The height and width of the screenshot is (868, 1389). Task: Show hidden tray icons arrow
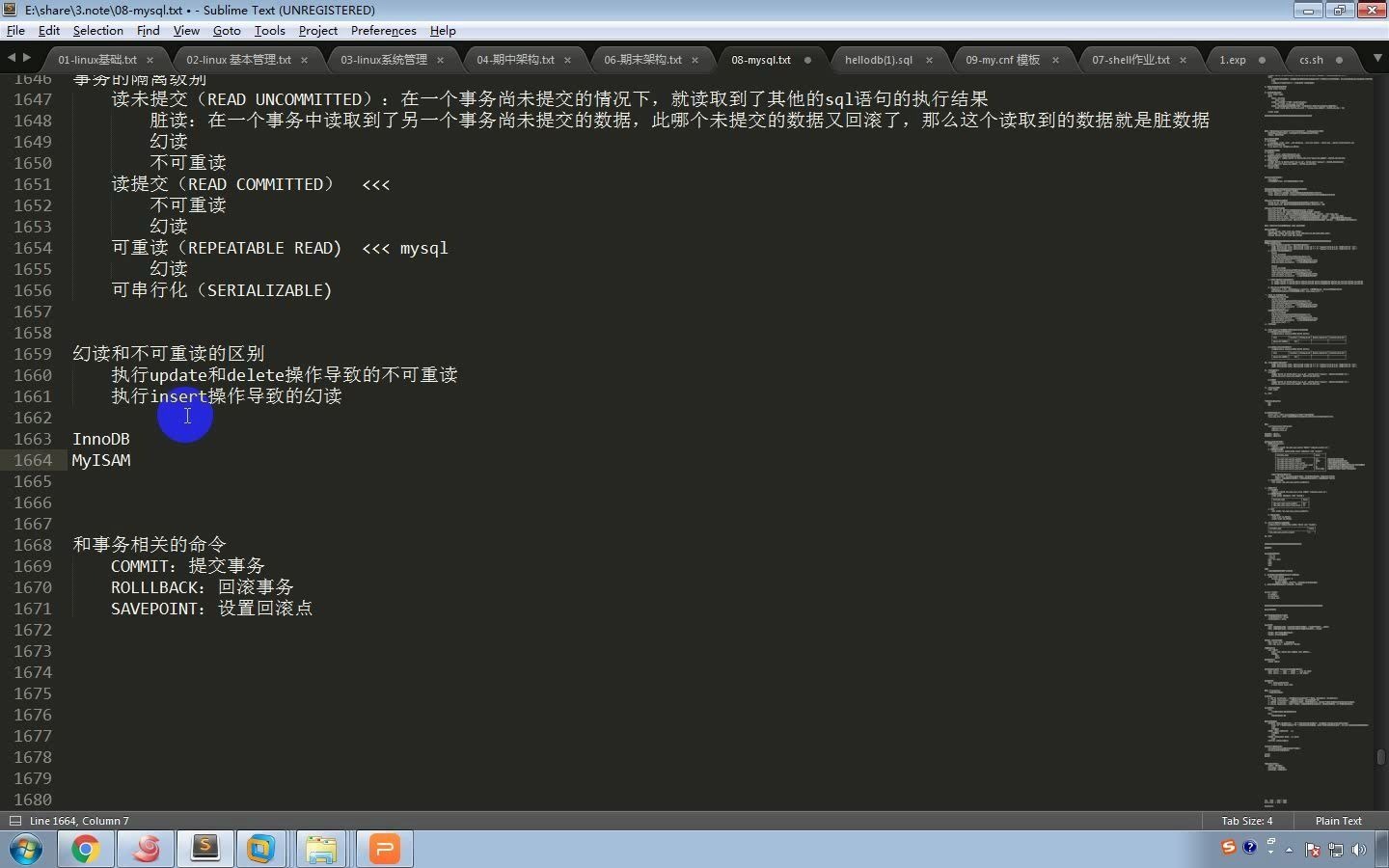pyautogui.click(x=1289, y=850)
